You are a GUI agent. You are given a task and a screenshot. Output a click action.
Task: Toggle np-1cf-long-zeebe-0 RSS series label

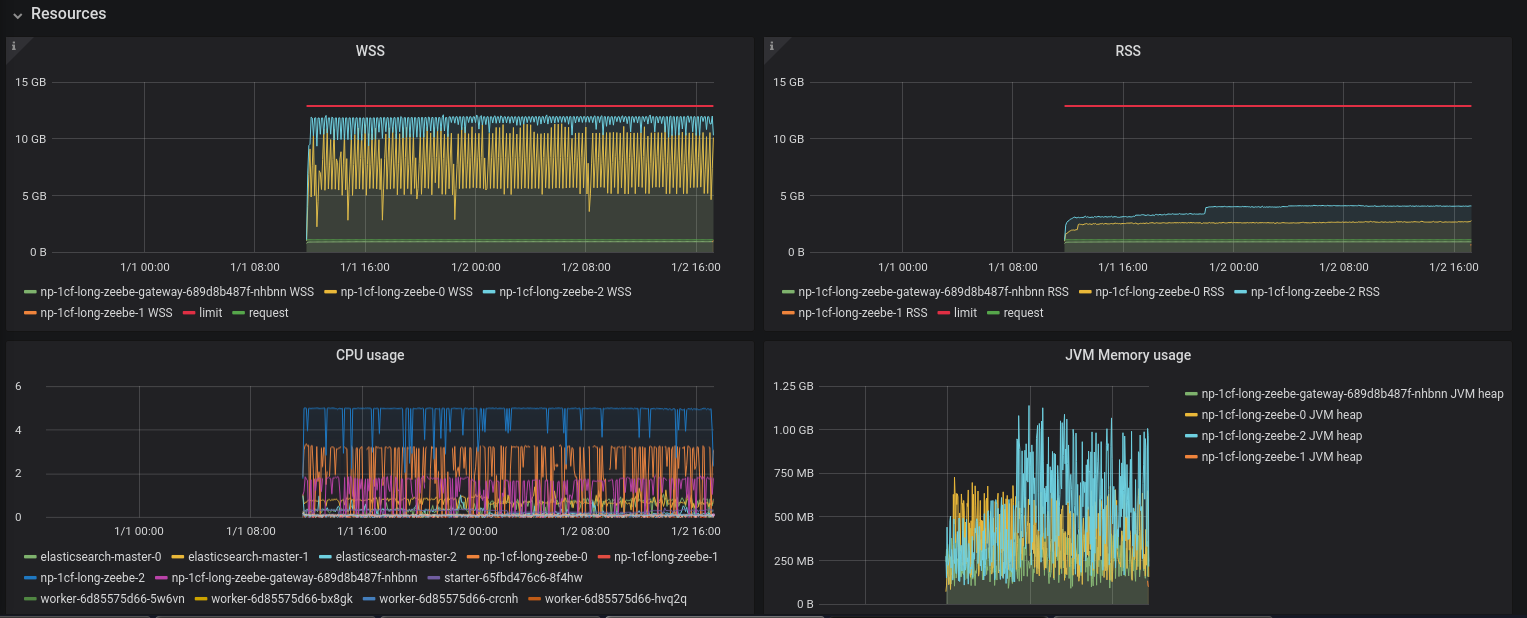coord(1160,292)
